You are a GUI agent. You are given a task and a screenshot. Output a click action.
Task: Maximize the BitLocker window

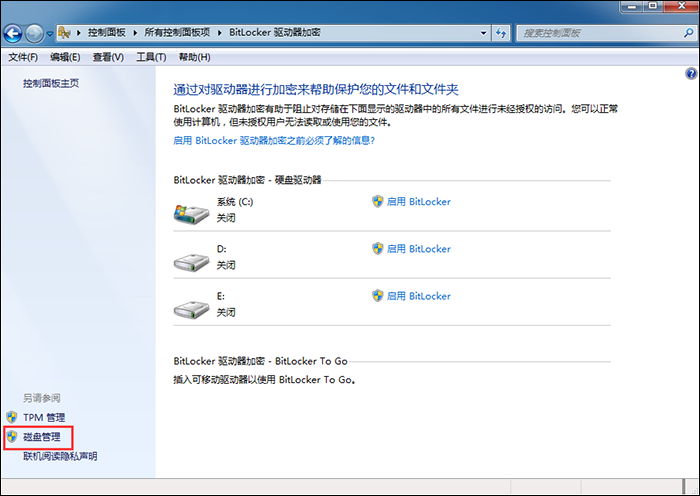[x=653, y=6]
